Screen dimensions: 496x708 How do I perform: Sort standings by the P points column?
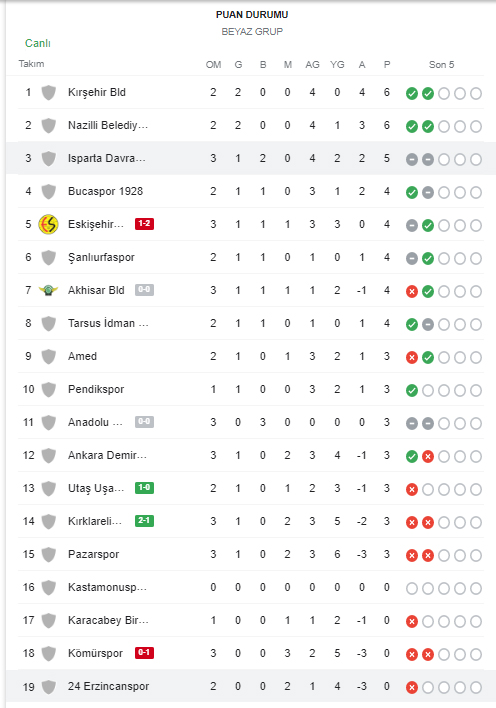(x=387, y=65)
